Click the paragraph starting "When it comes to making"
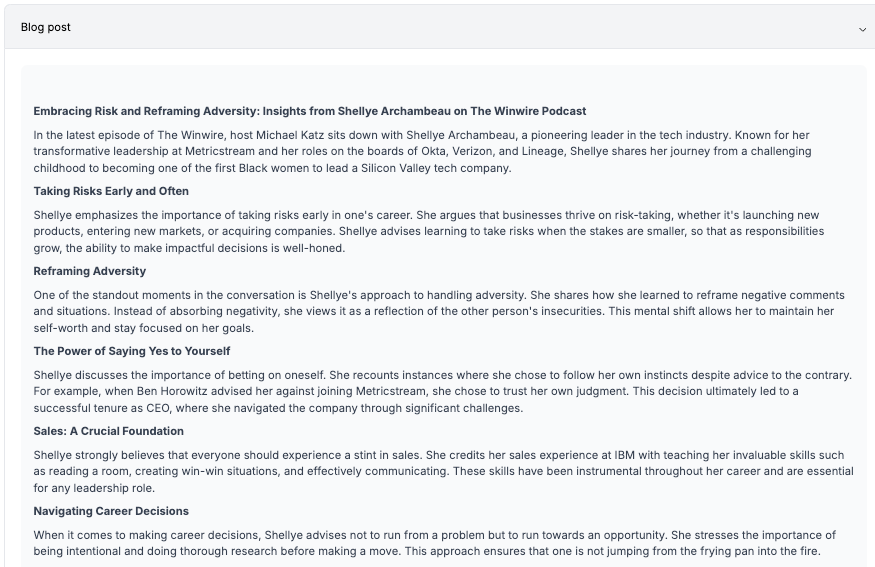This screenshot has height=567, width=875. click(x=435, y=543)
